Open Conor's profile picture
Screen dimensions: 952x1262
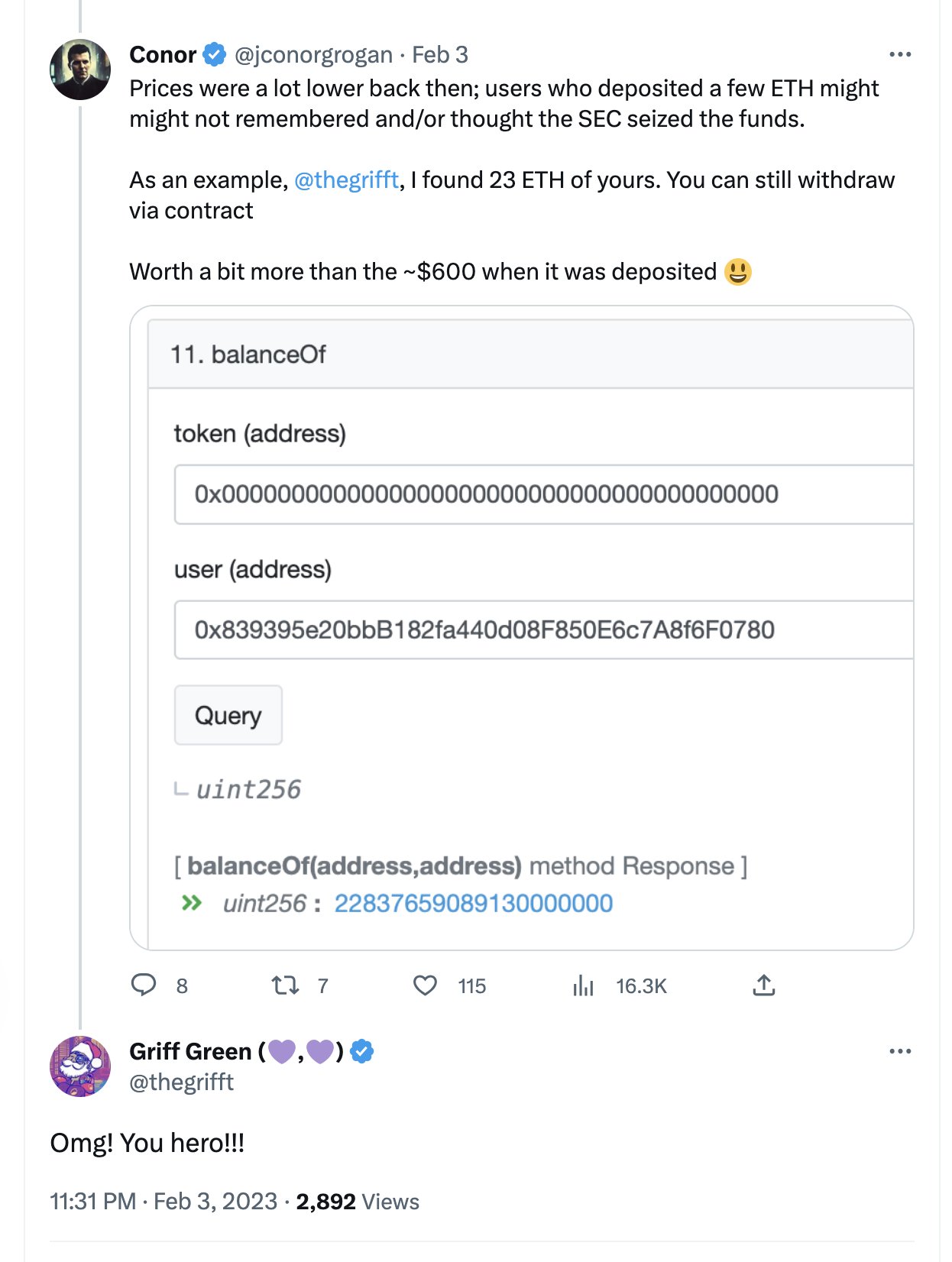(80, 70)
